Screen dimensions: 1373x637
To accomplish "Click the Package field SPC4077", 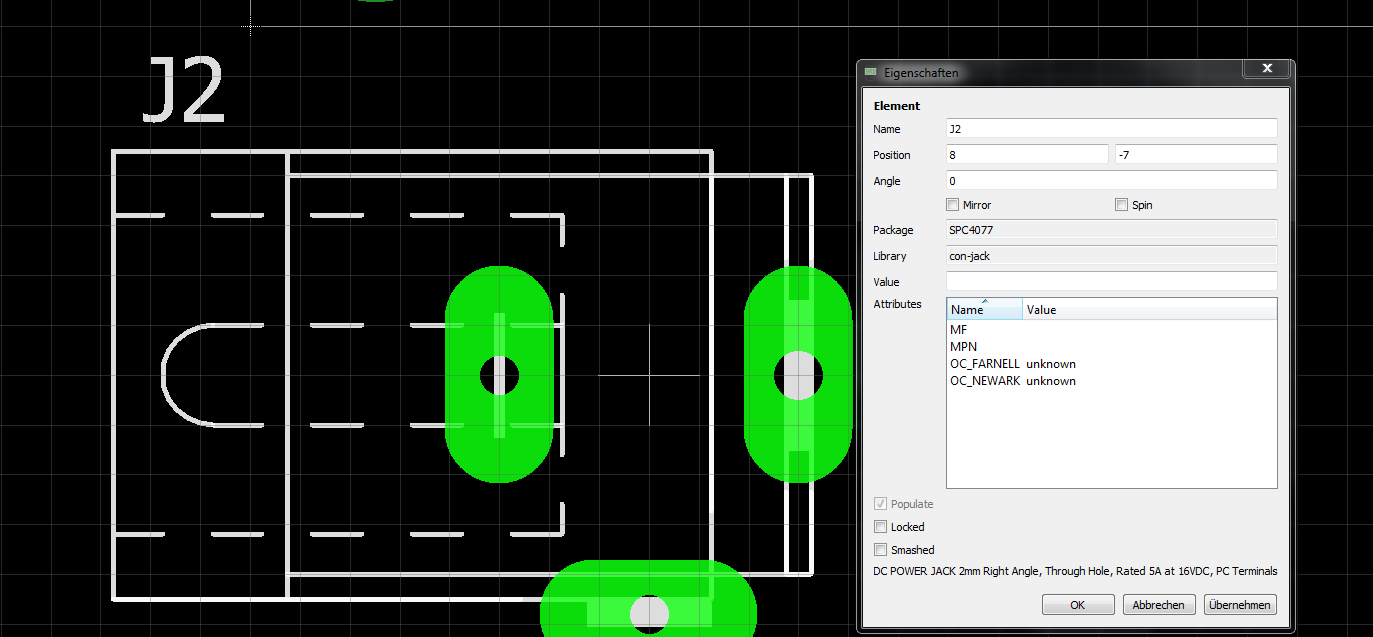I will [1111, 230].
